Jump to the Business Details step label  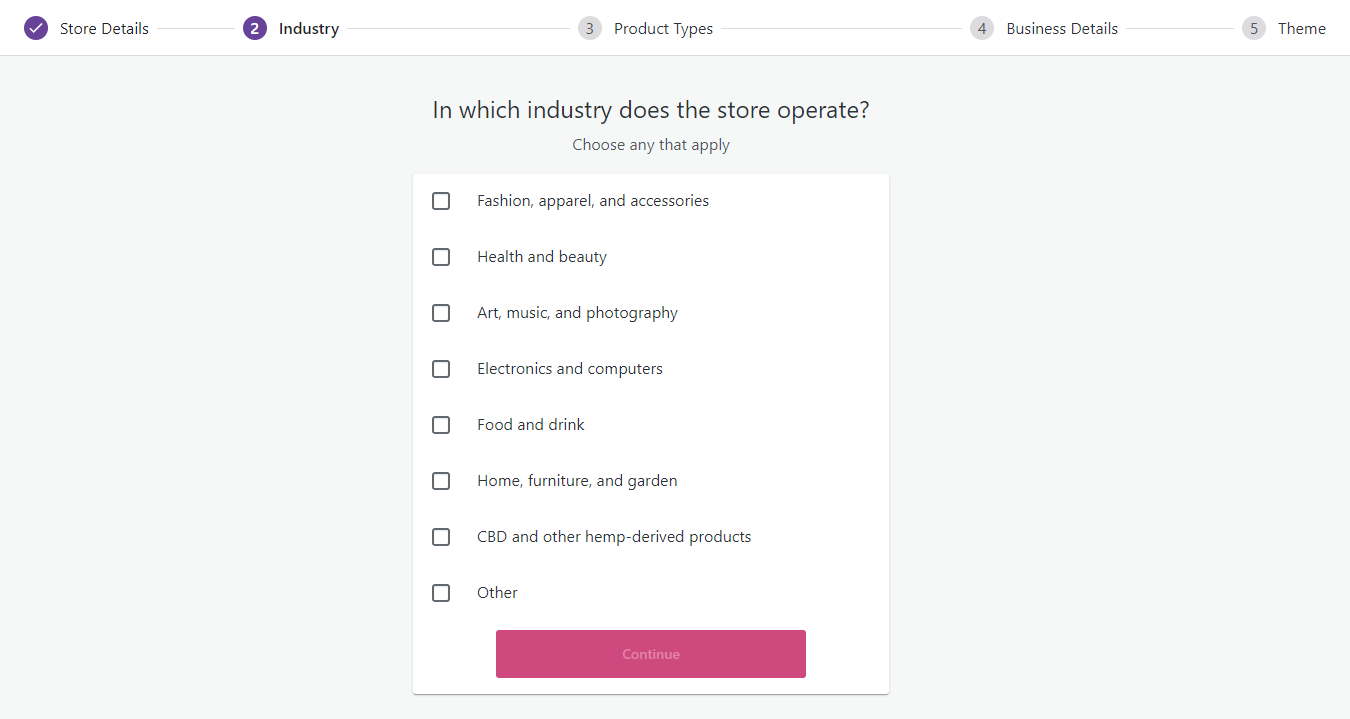(x=1062, y=28)
